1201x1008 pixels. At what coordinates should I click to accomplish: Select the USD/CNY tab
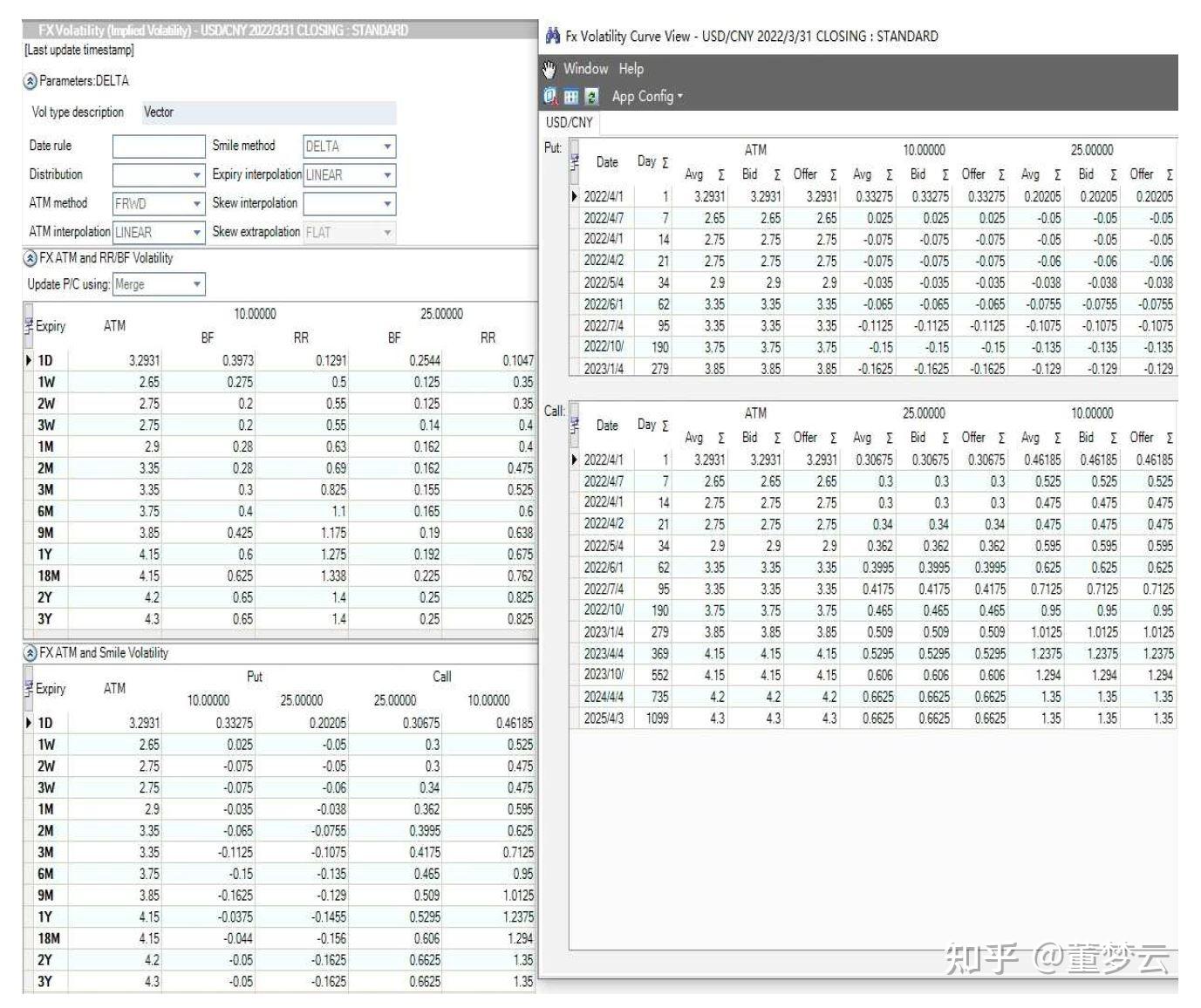tap(568, 122)
